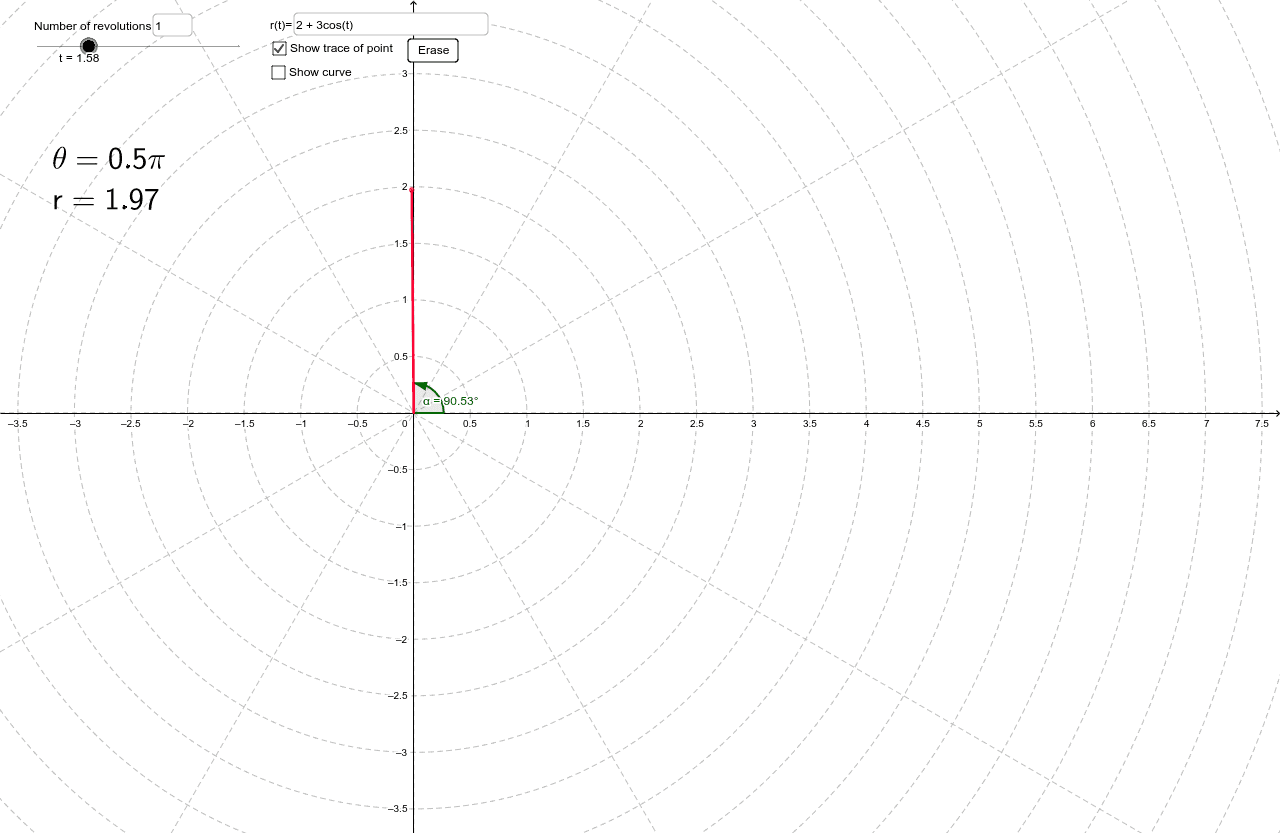Click the r(t) function input field

pyautogui.click(x=390, y=24)
